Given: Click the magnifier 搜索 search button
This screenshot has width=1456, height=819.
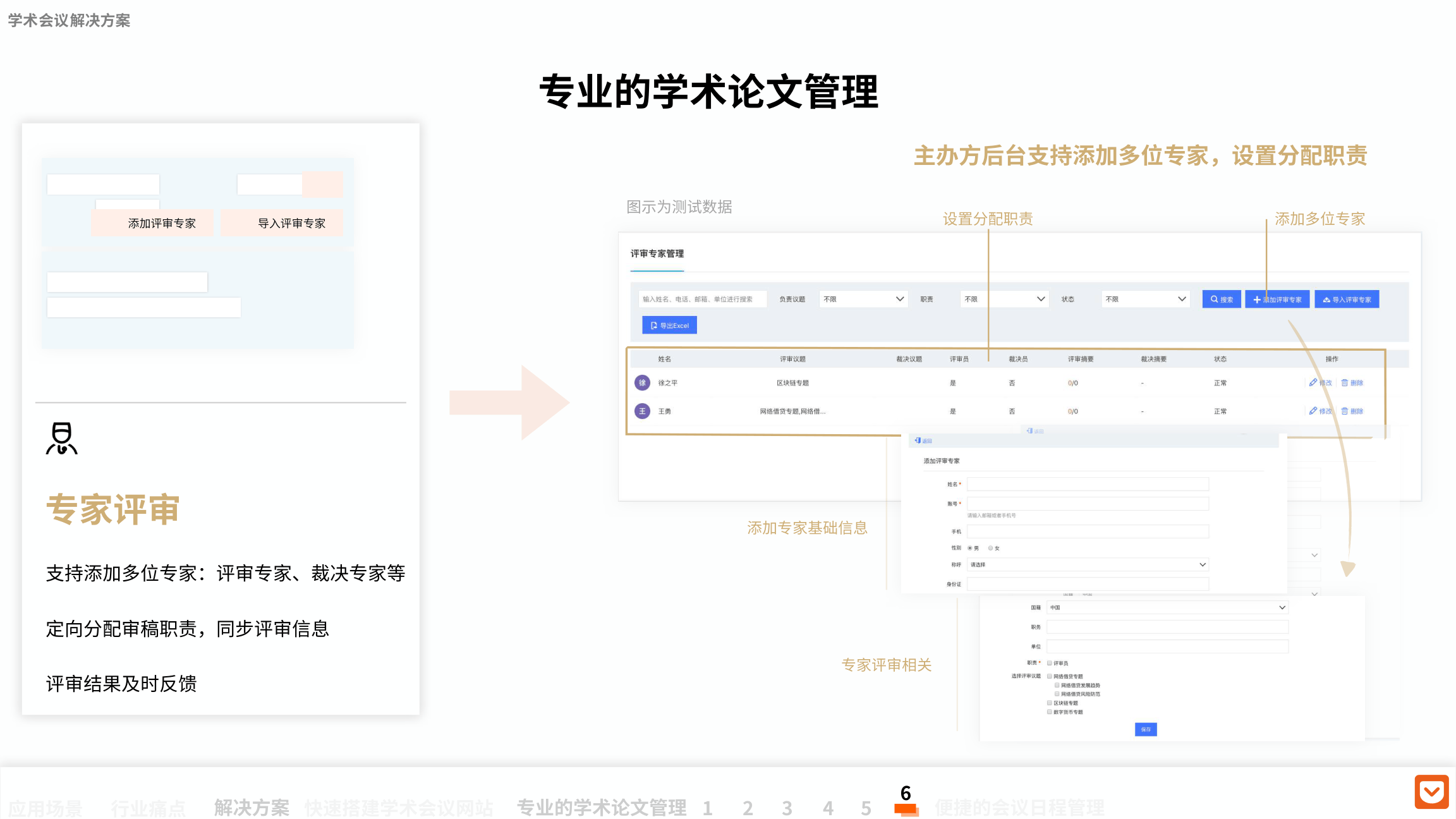Looking at the screenshot, I should [x=1222, y=300].
